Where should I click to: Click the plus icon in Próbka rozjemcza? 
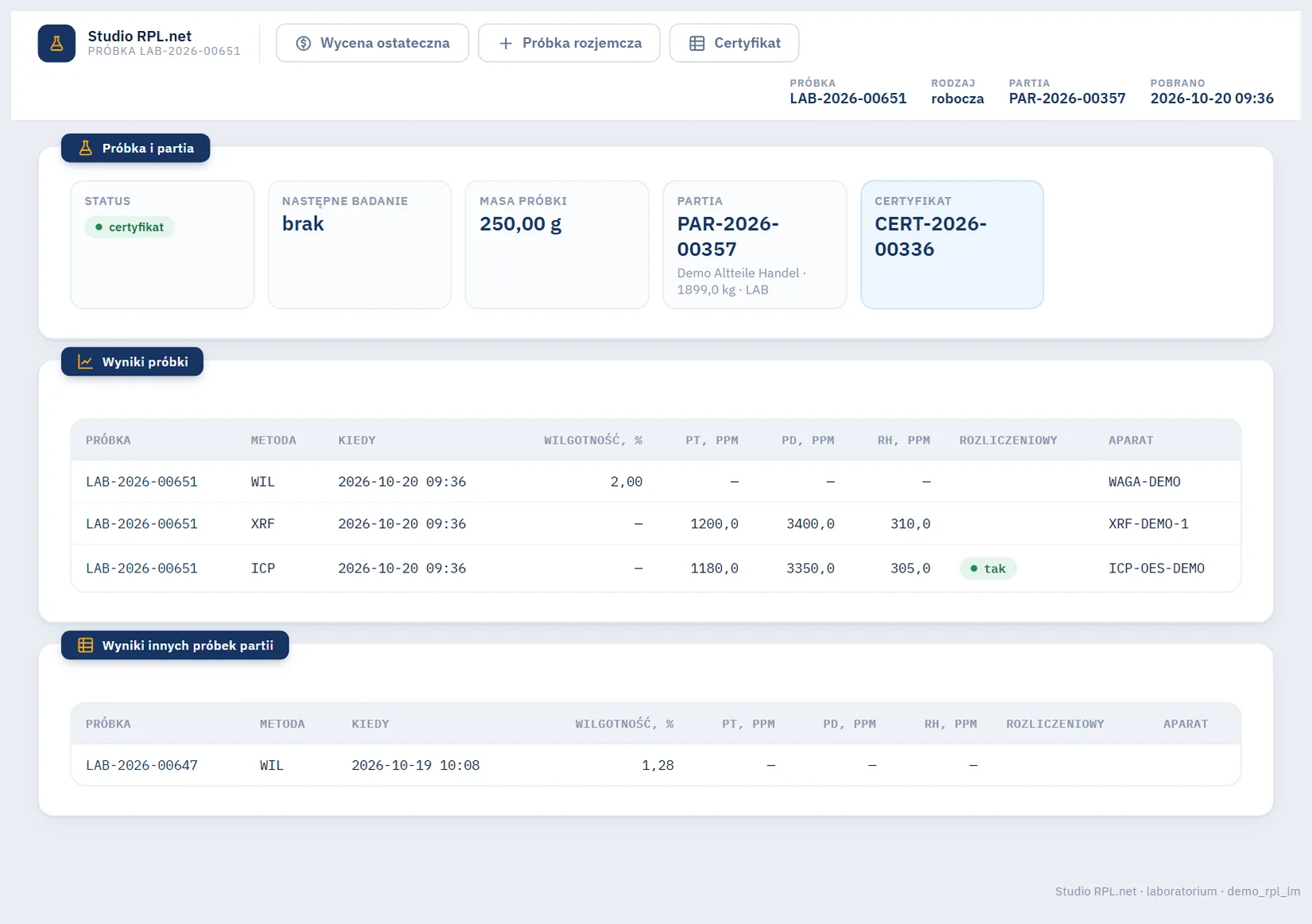point(505,43)
